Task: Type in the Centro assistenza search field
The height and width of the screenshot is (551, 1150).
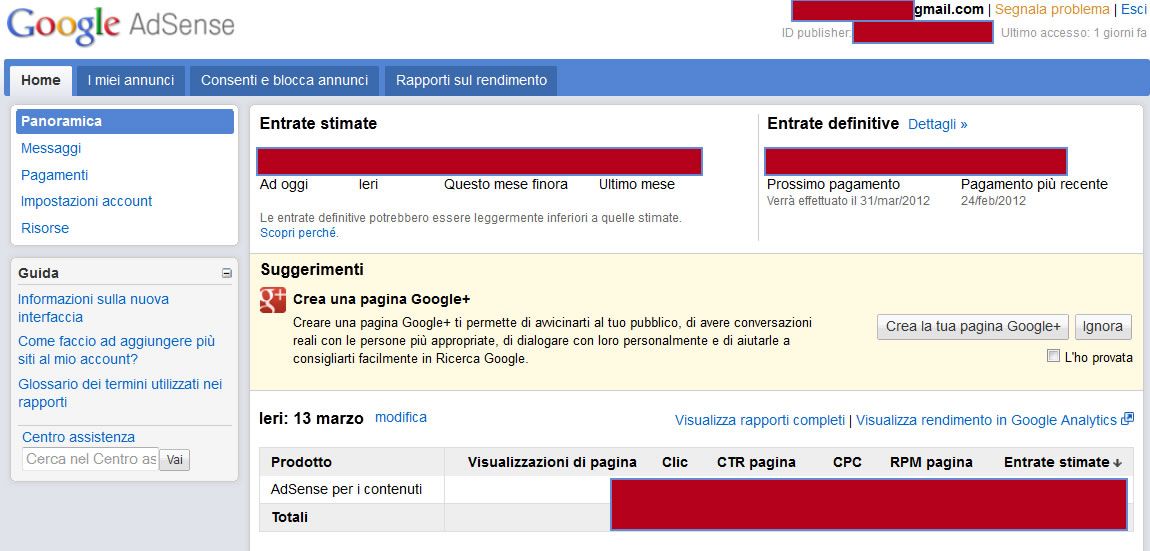Action: [x=90, y=459]
